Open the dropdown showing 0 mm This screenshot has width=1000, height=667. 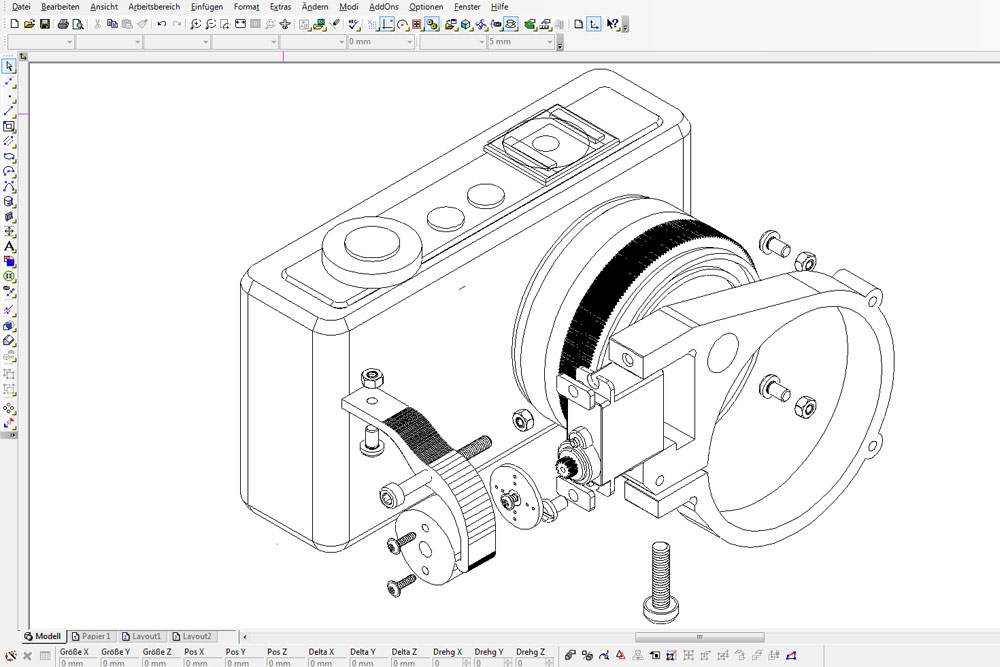[x=409, y=42]
